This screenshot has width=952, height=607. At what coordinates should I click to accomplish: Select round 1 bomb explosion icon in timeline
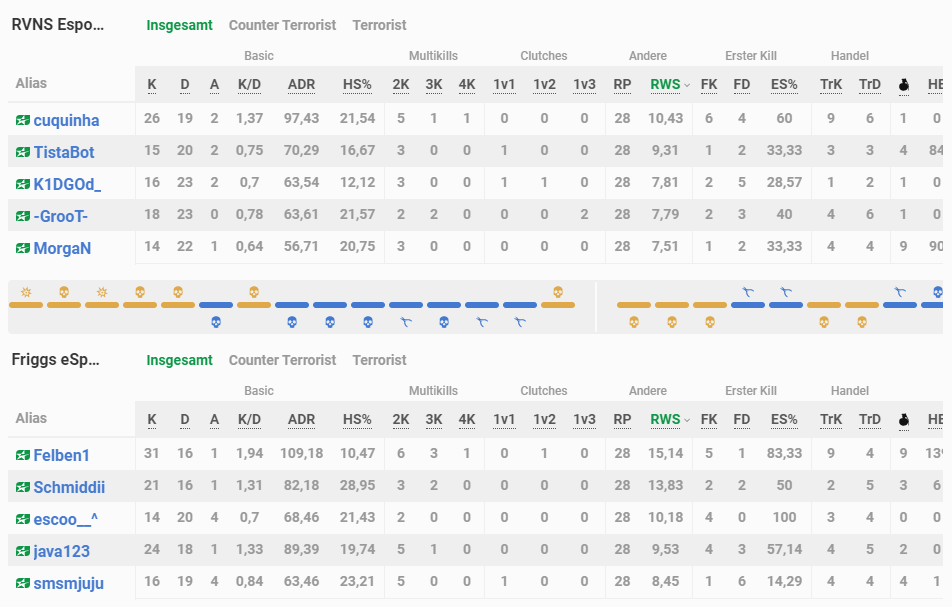(26, 293)
